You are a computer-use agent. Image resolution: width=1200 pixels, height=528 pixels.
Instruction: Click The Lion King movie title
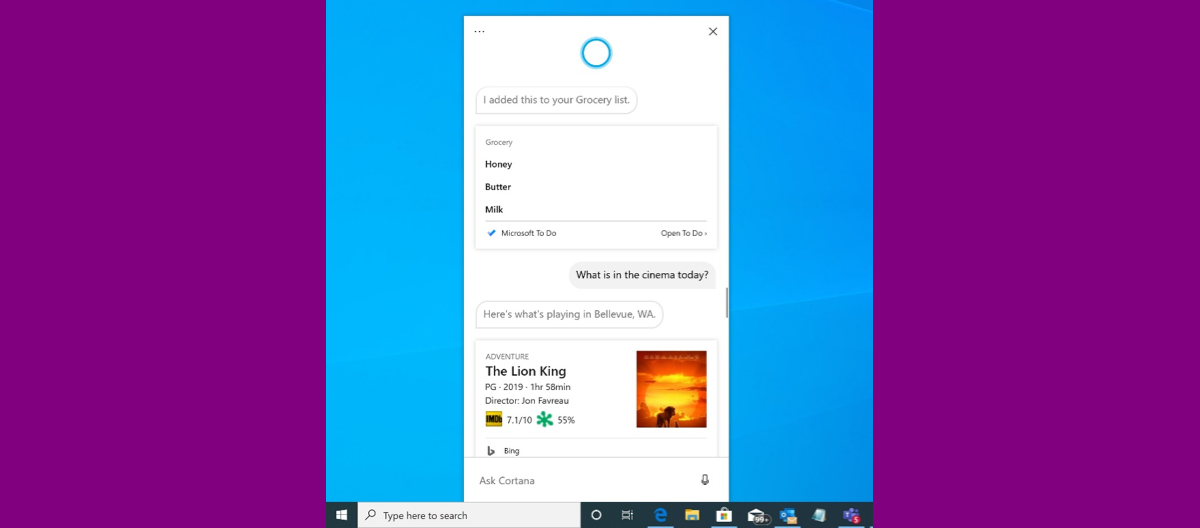[525, 371]
